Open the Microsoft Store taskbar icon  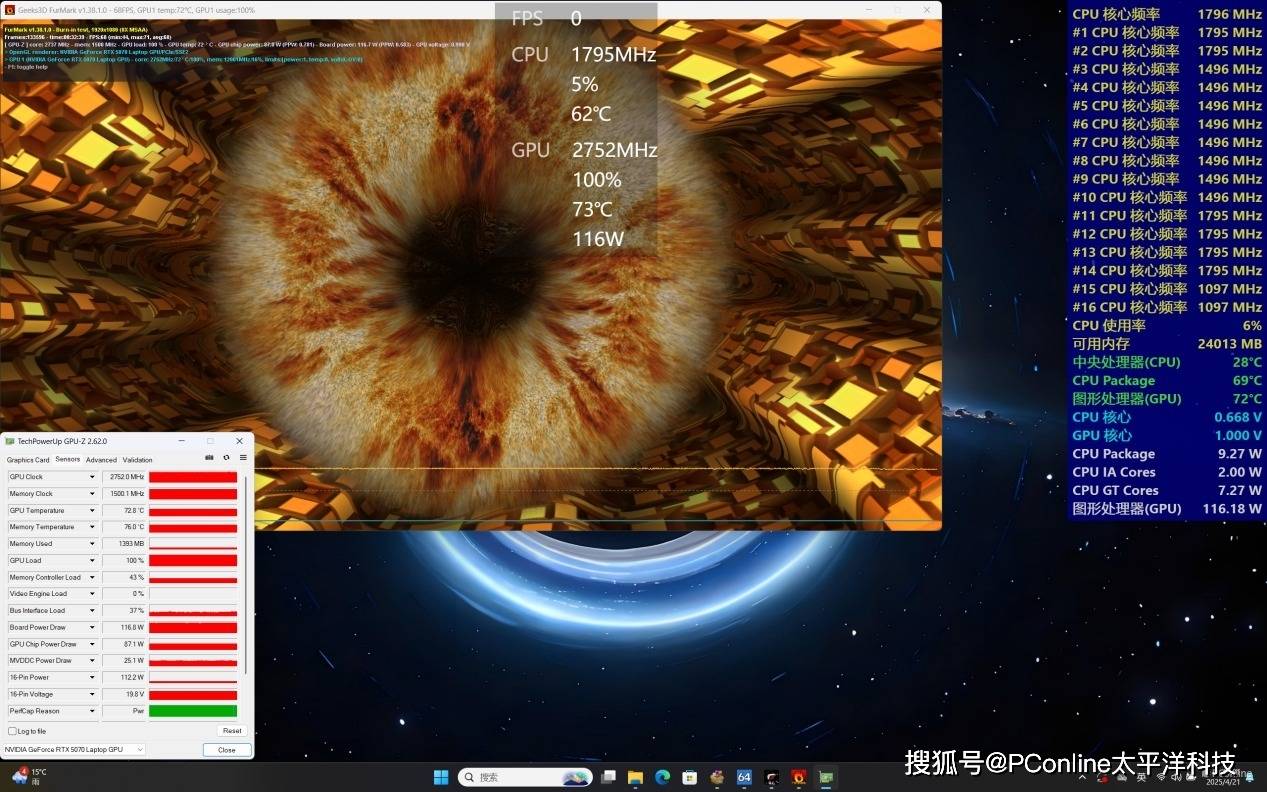[689, 777]
